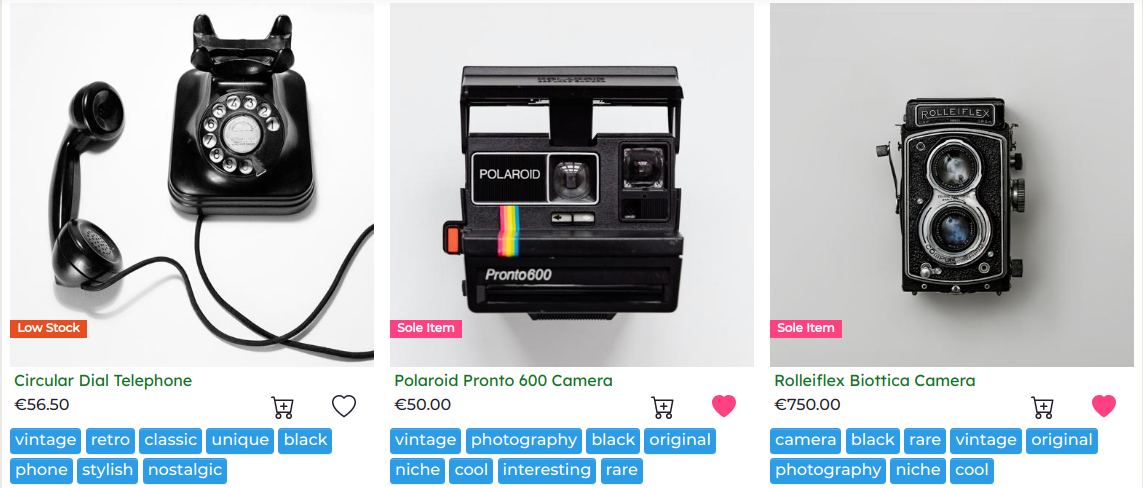Add Polaroid Pronto 600 Camera to cart

point(662,406)
